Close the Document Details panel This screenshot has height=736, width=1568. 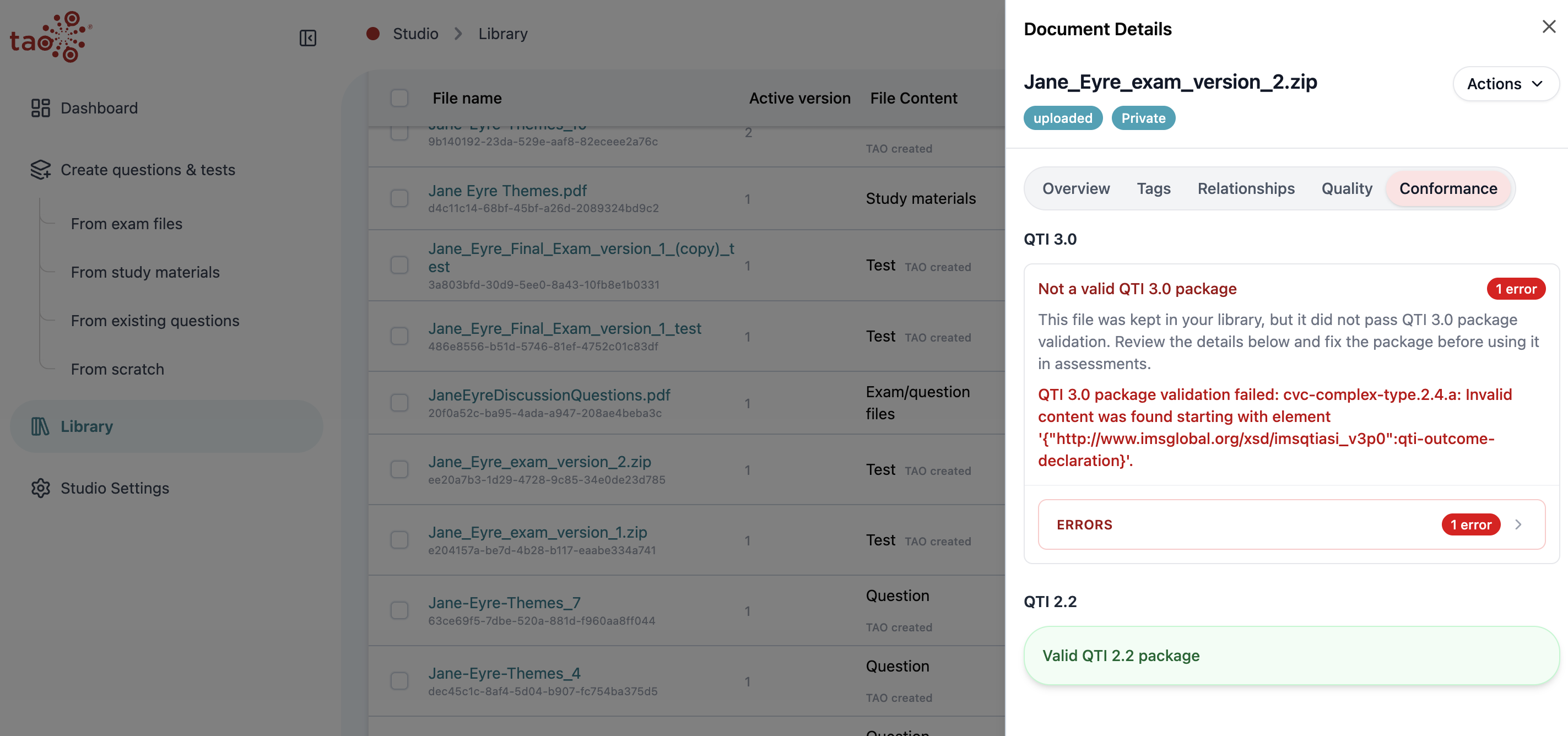[1549, 27]
